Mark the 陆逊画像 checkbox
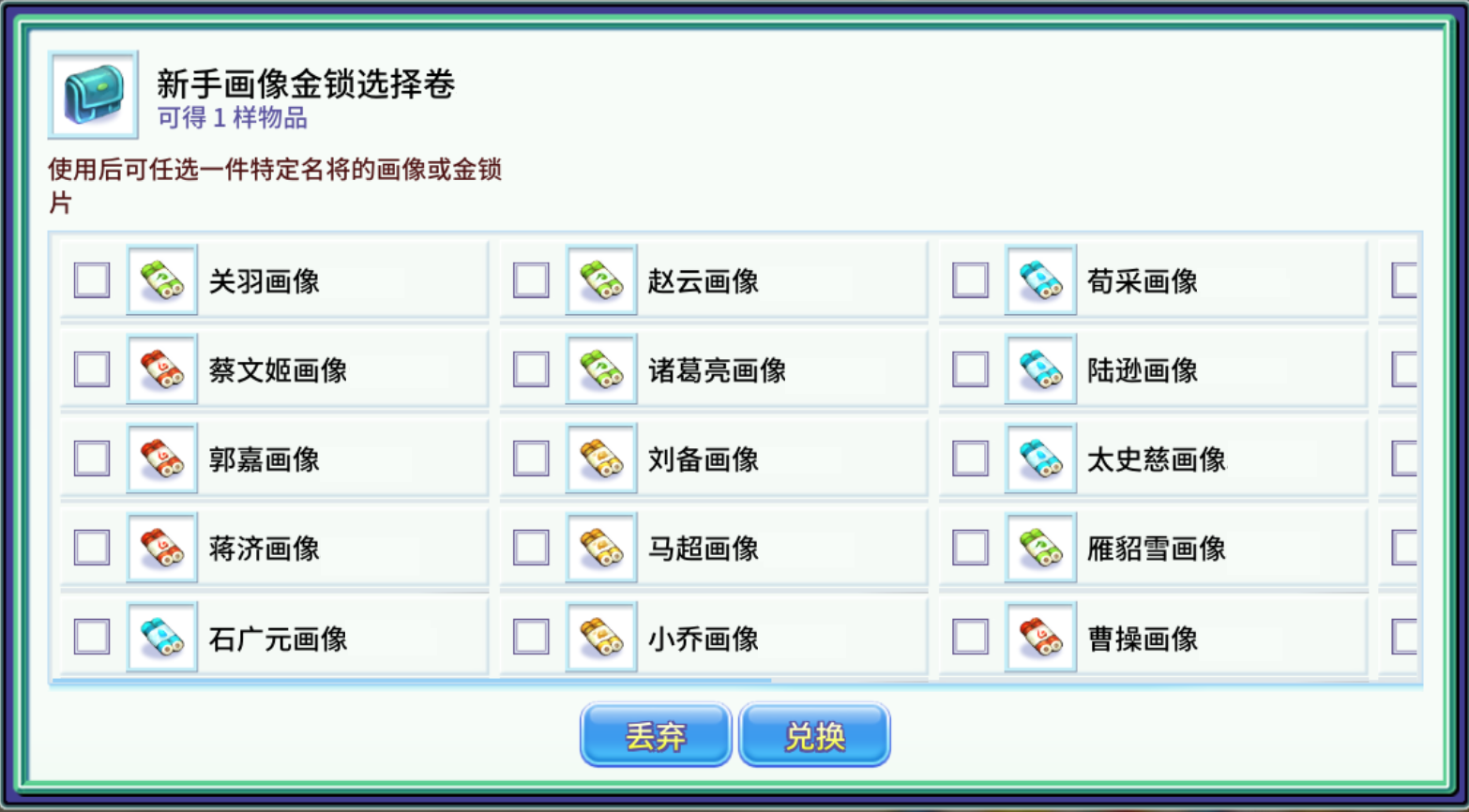The image size is (1469, 812). [x=970, y=369]
